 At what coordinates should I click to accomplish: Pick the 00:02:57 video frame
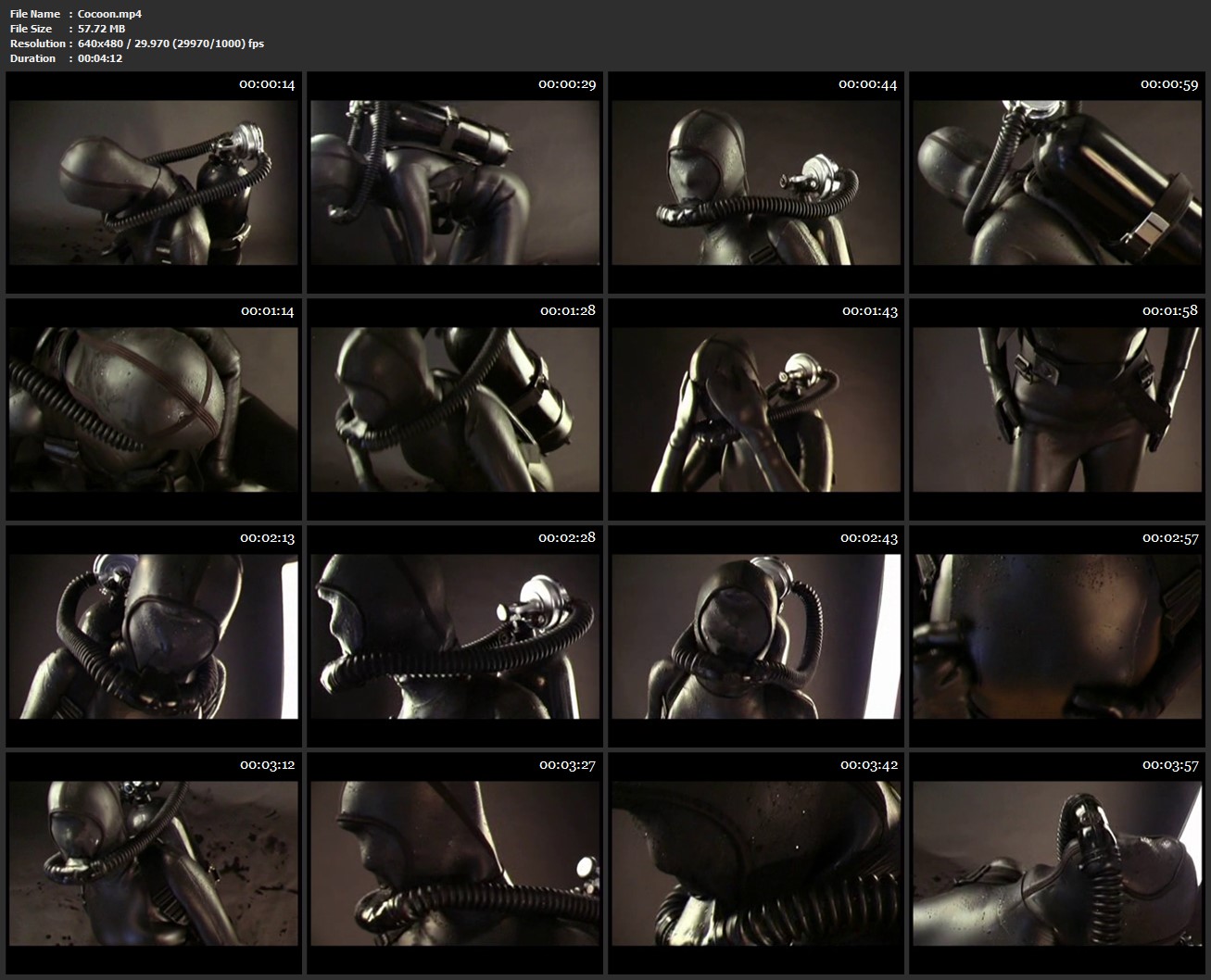1057,636
